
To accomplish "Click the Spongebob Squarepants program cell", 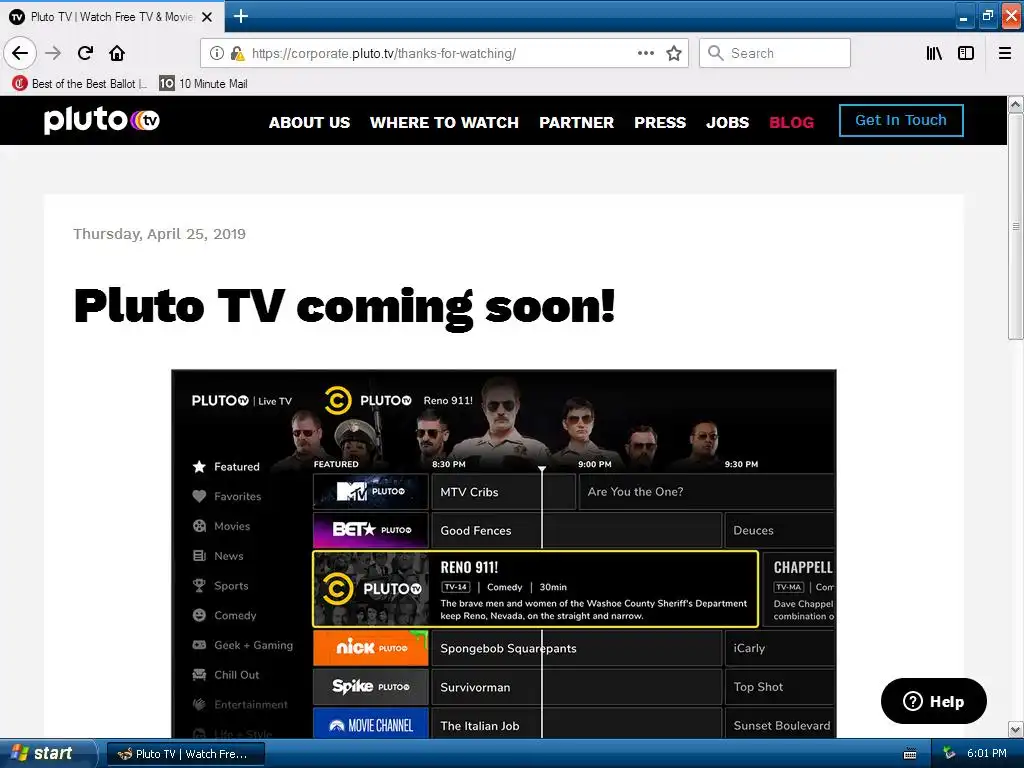I will pyautogui.click(x=577, y=648).
